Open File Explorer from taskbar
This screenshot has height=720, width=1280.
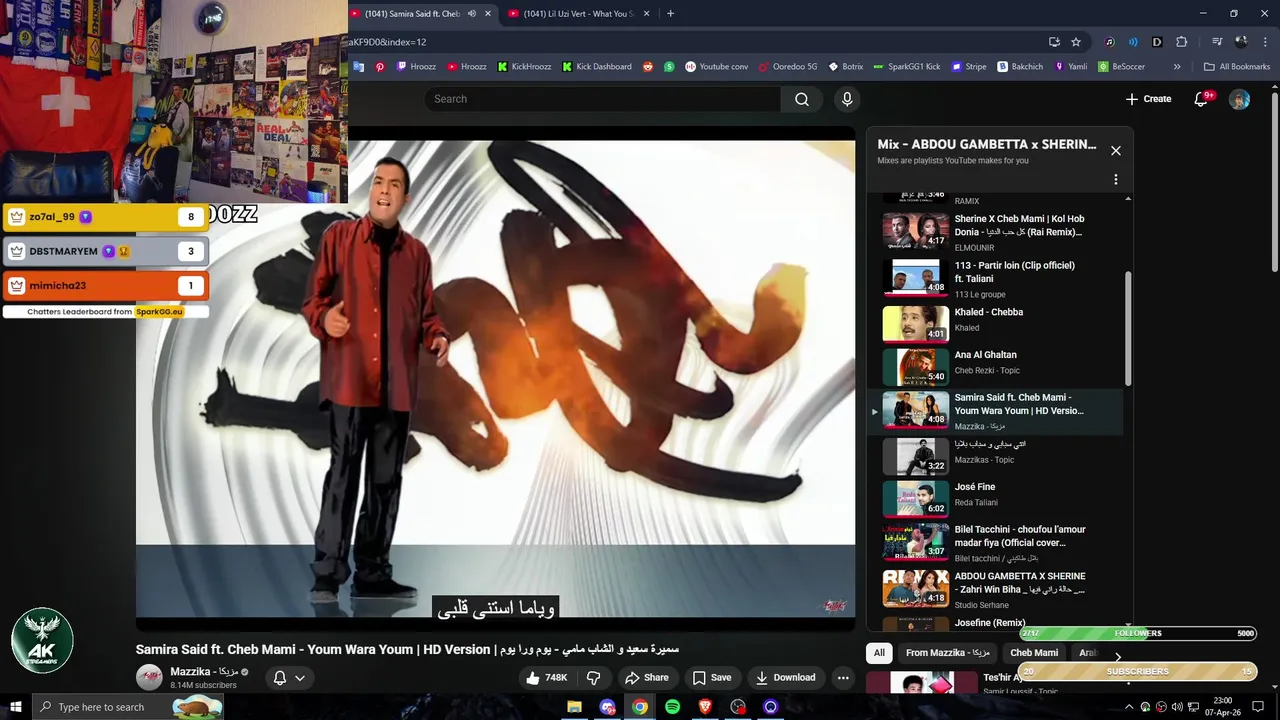tap(574, 707)
